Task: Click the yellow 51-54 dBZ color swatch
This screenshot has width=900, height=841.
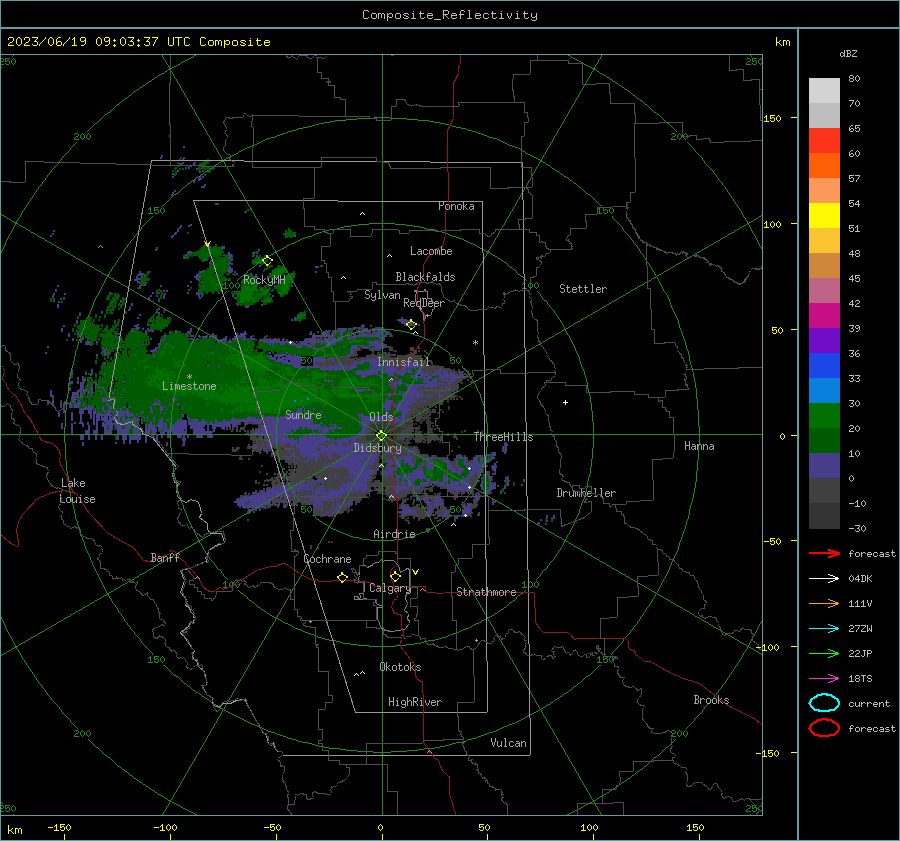Action: pos(824,216)
